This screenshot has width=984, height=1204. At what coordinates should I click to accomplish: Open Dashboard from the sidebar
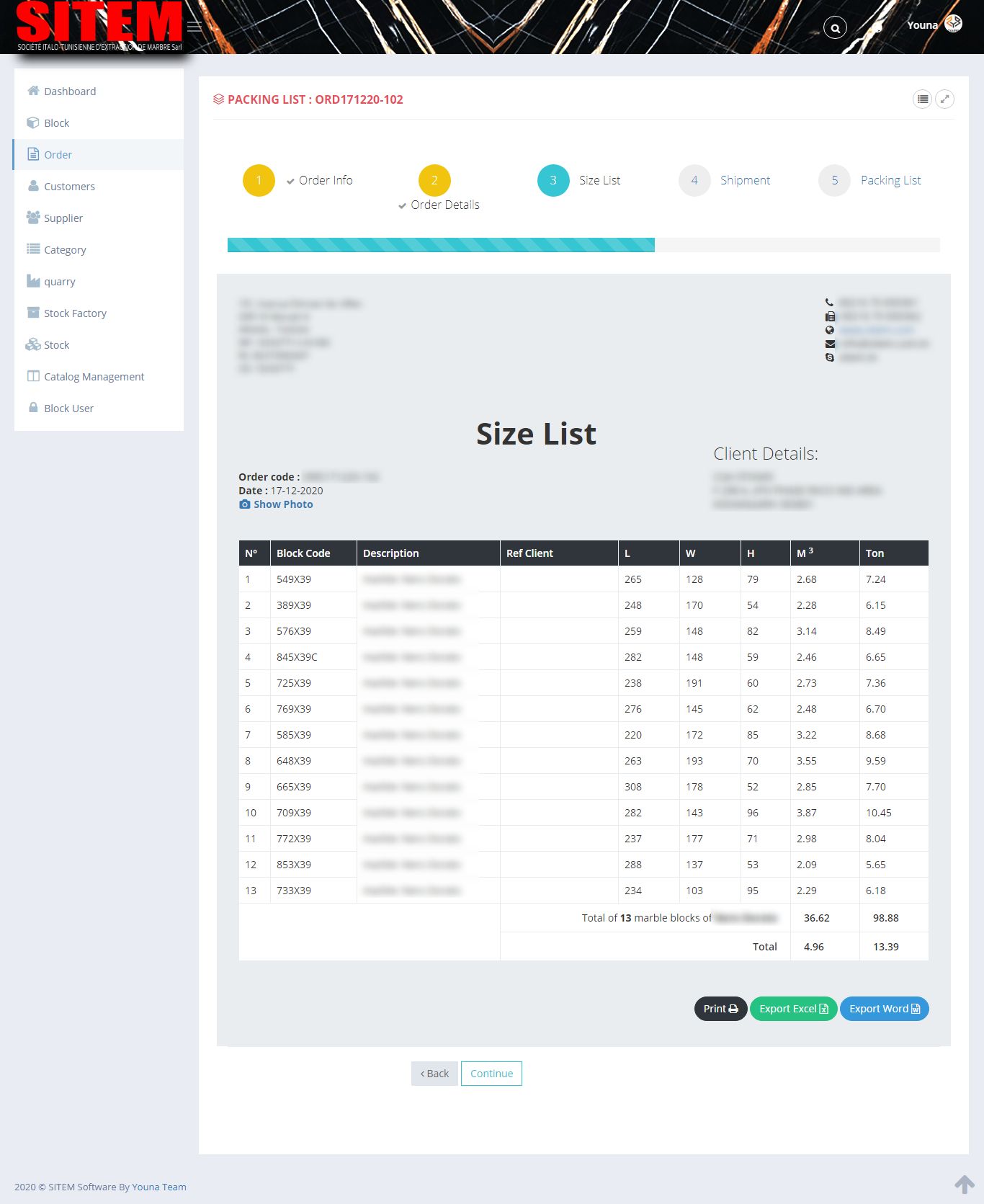point(70,92)
